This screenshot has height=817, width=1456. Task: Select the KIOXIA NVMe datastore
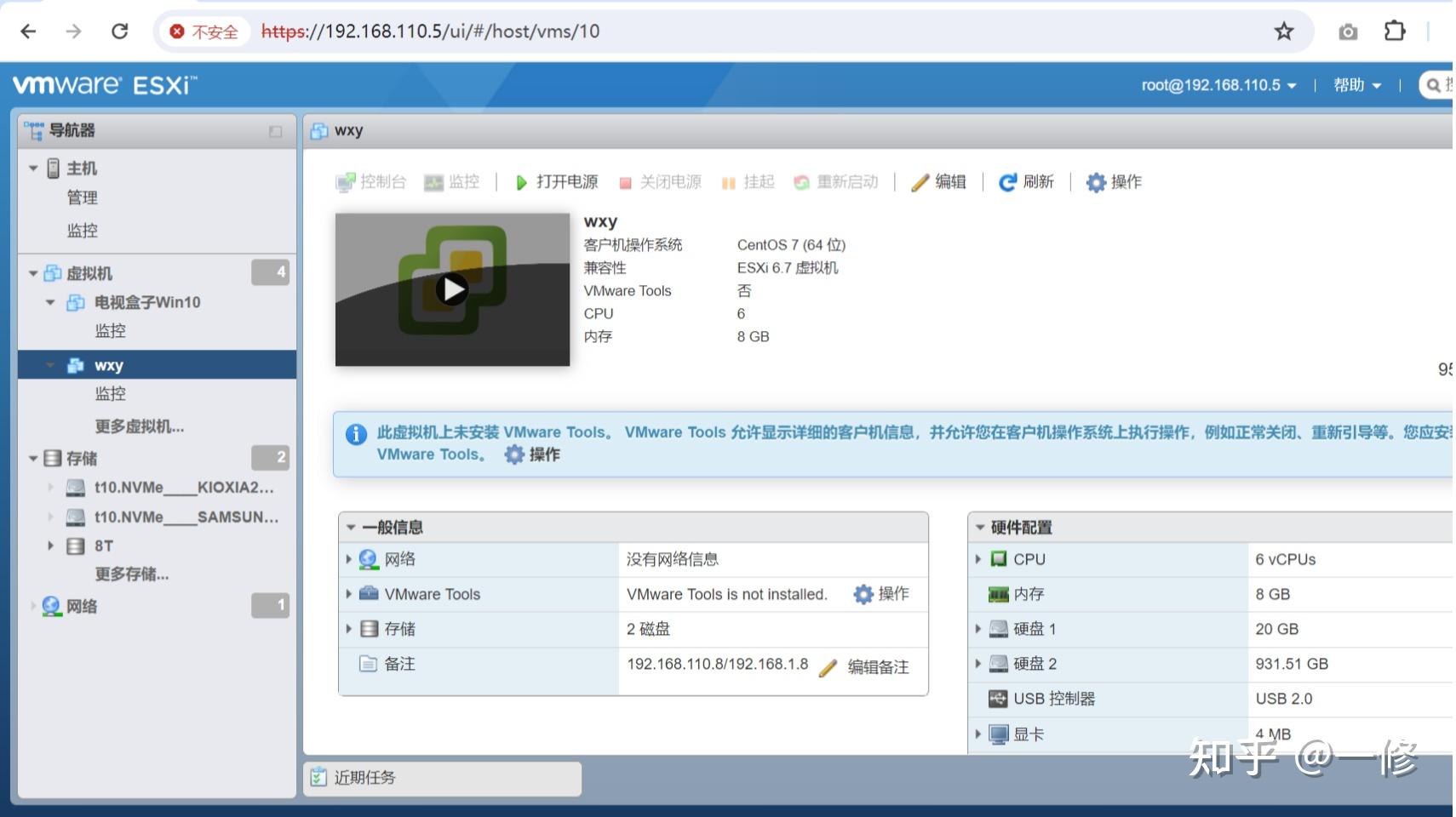[184, 488]
